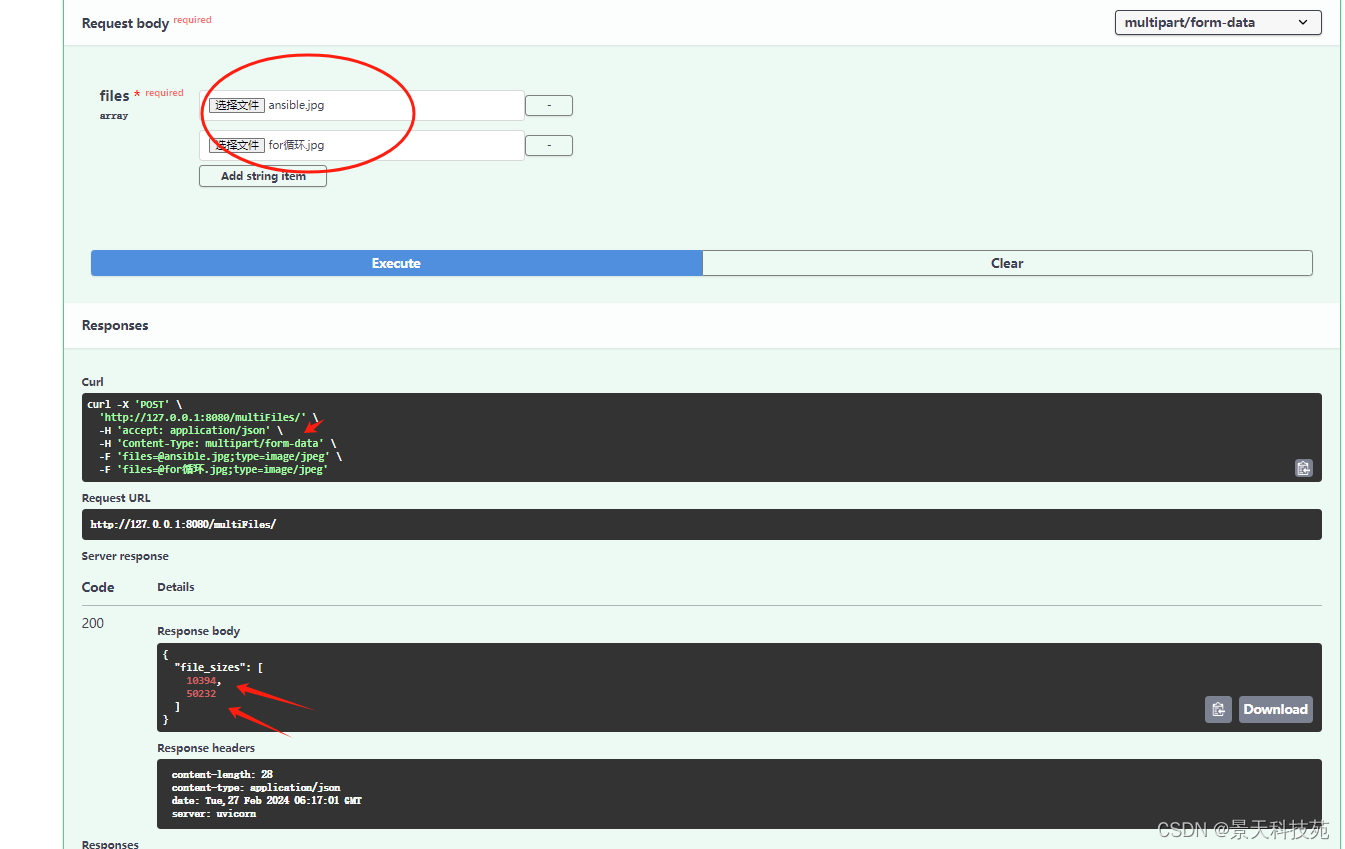
Task: Copy the curl command to clipboard
Action: 1303,467
